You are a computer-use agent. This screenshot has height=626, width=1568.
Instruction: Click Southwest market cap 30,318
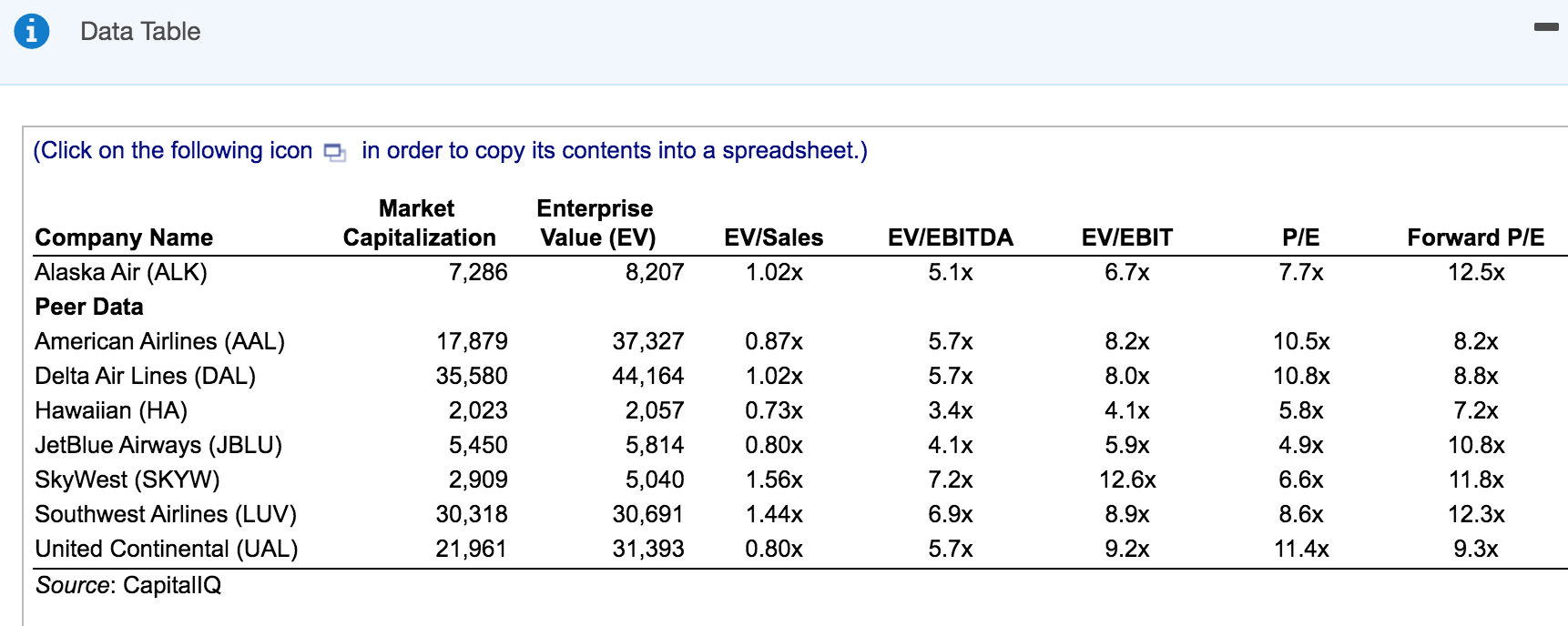click(x=472, y=514)
